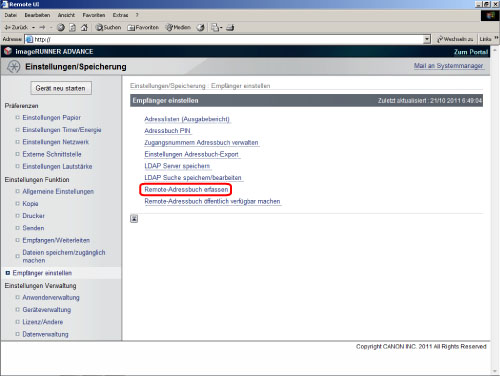Open Remote-Adressbuch erfassen link

point(186,190)
